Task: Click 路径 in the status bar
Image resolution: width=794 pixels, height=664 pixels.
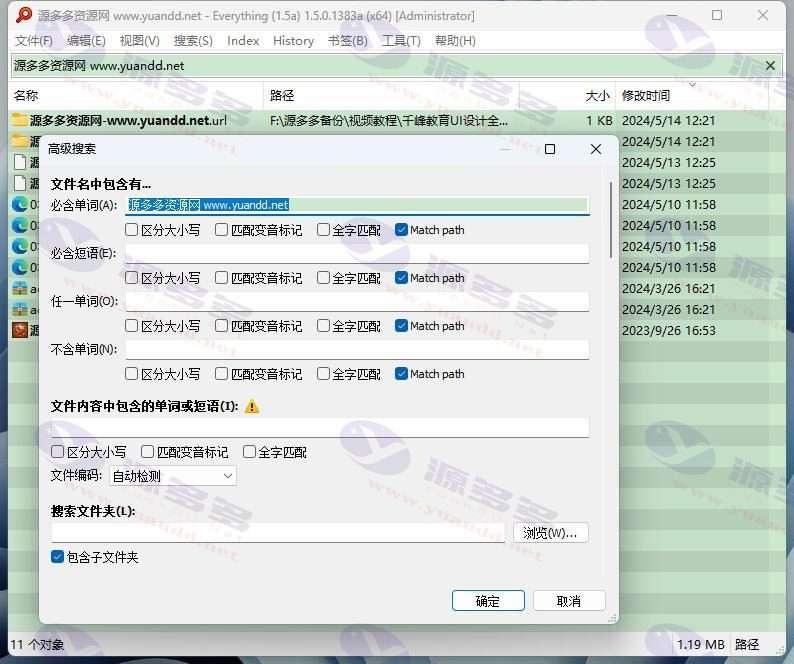Action: tap(747, 644)
